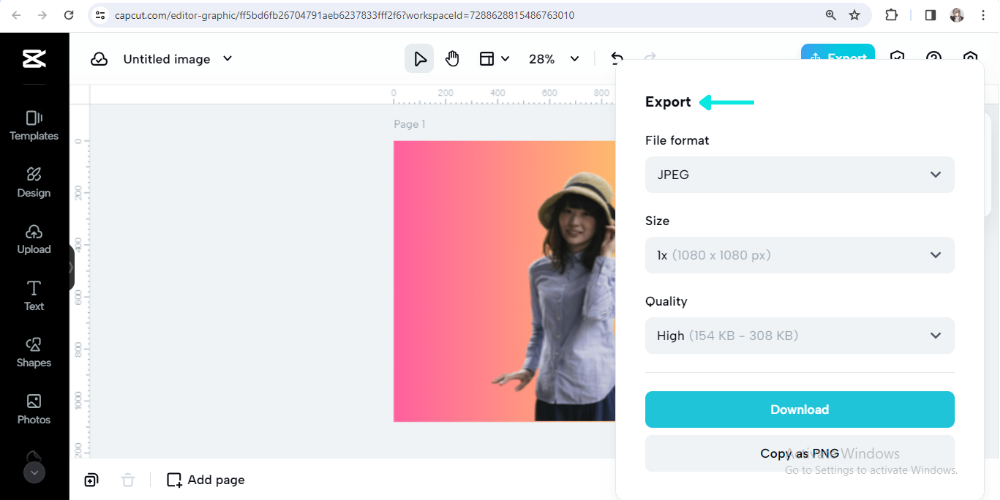
Task: Expand the layout options chevron
Action: pos(505,59)
